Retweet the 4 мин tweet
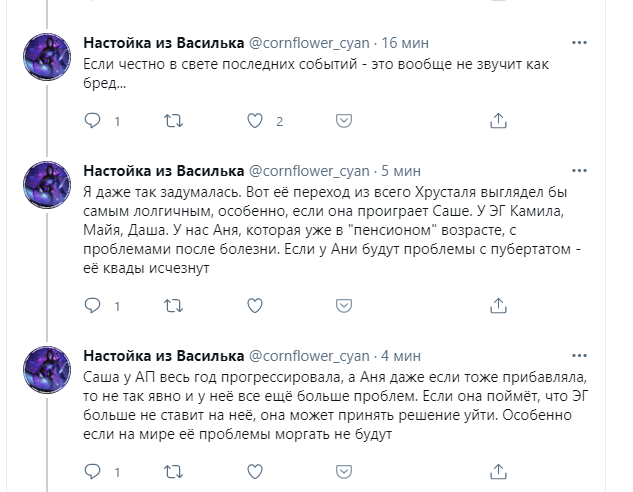The height and width of the screenshot is (492, 633). (171, 469)
